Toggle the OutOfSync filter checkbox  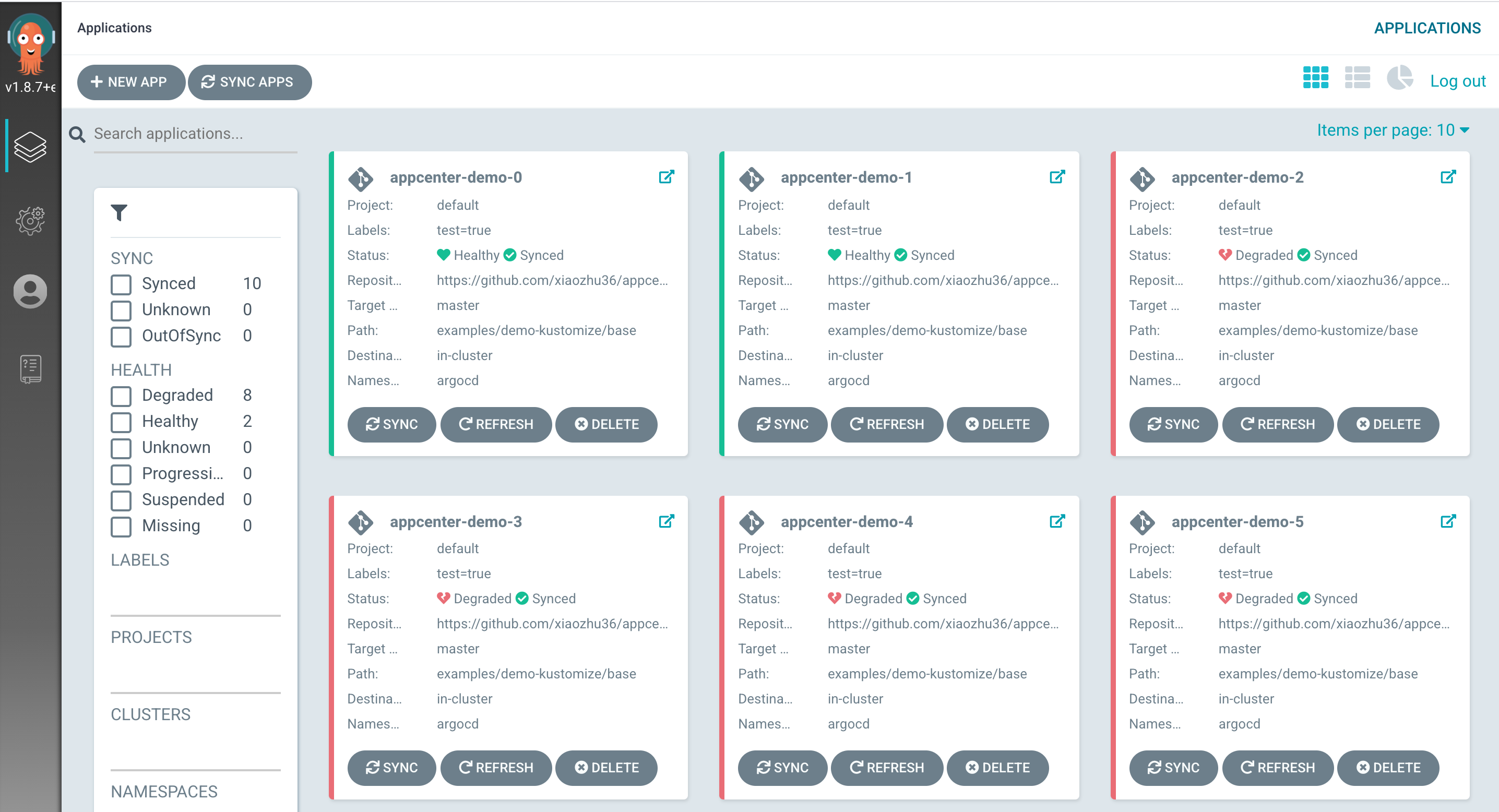point(121,337)
